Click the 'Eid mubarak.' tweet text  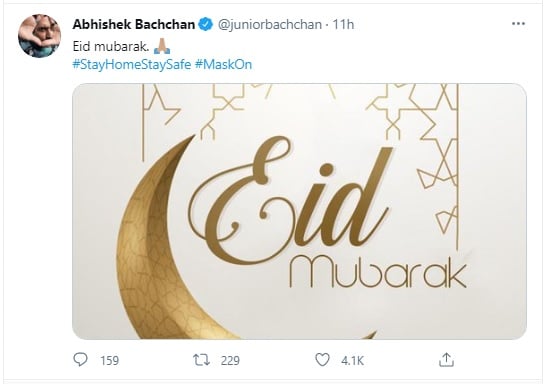point(111,46)
